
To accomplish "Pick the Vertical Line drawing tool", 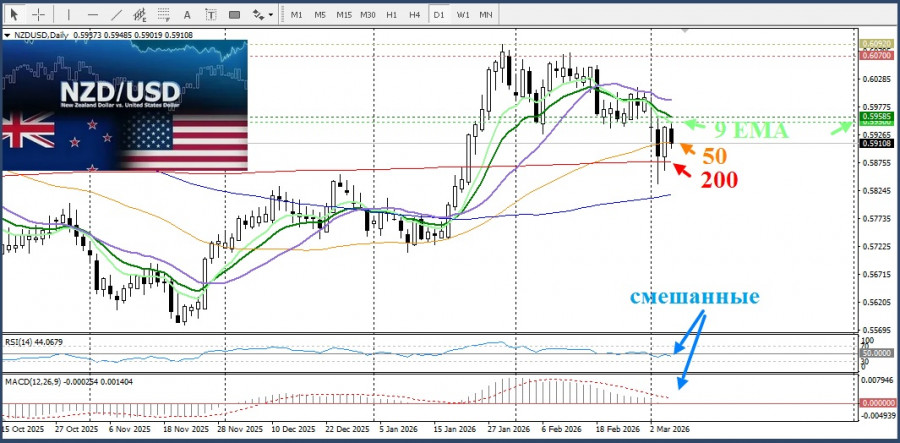I will tap(68, 14).
